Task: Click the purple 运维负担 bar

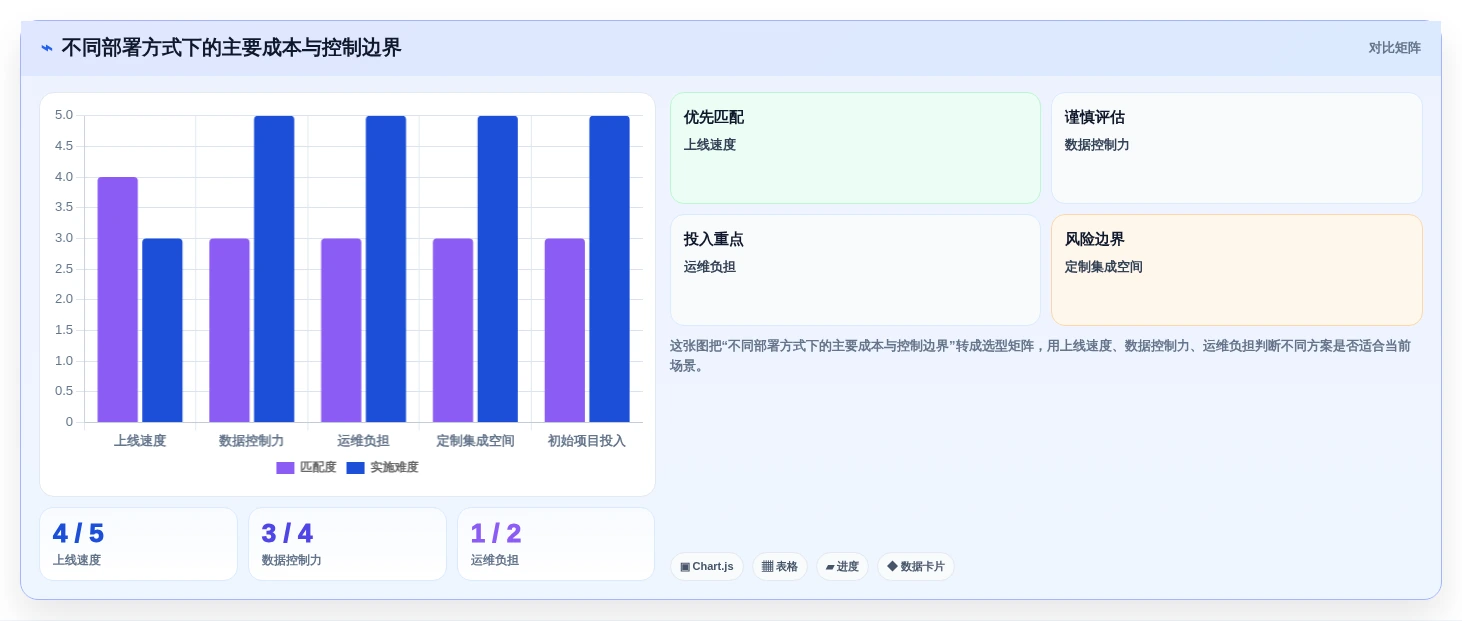Action: pos(341,330)
